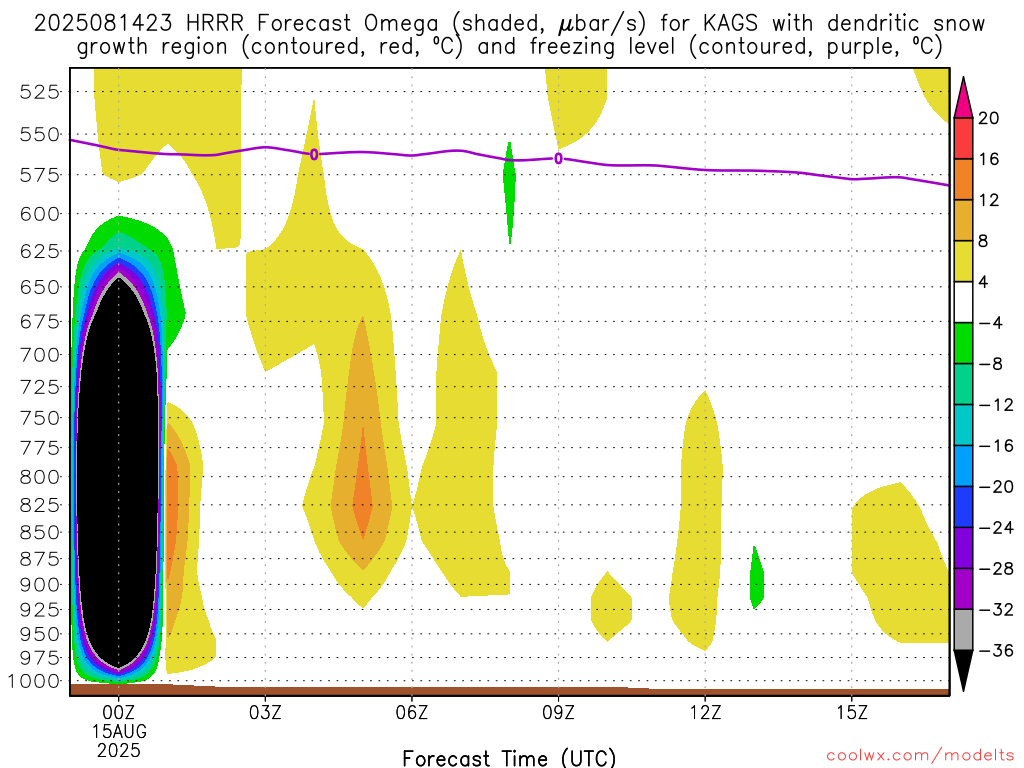The height and width of the screenshot is (768, 1024).
Task: Click the 20 value on the colorbar
Action: (989, 118)
